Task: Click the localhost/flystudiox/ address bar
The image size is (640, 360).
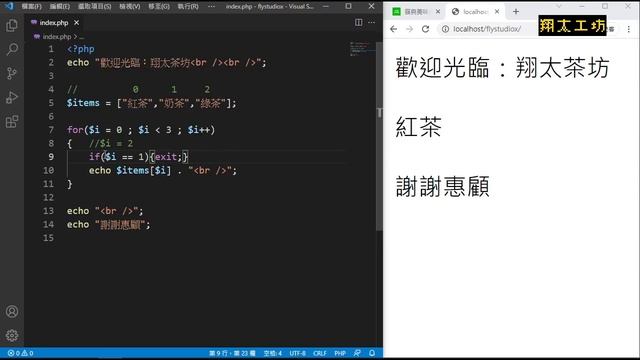Action: click(x=488, y=29)
